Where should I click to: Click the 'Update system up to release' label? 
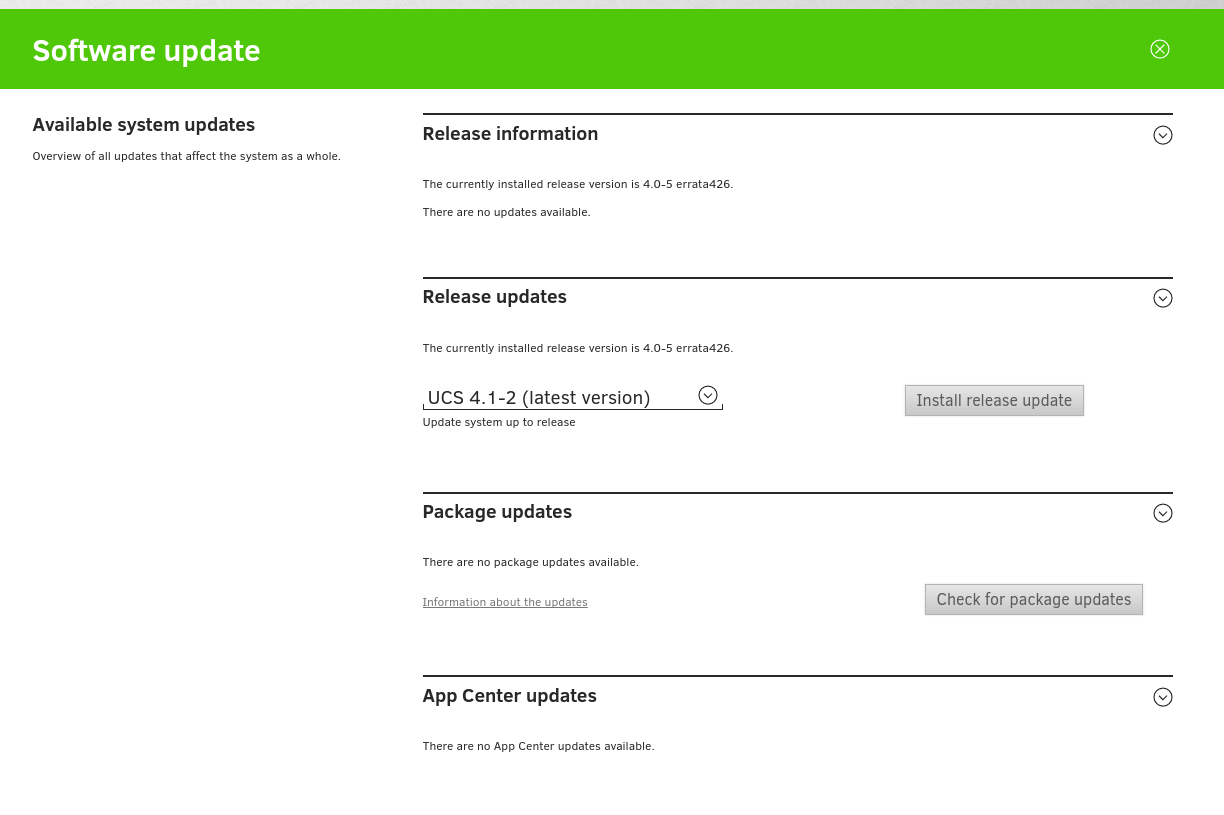click(x=499, y=422)
